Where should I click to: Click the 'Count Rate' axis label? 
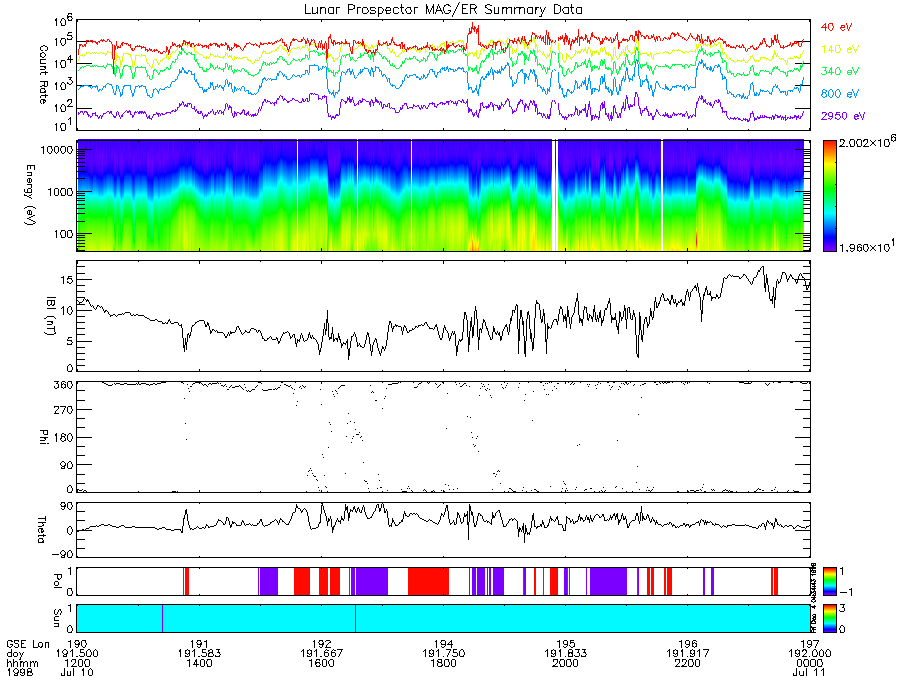[x=43, y=75]
